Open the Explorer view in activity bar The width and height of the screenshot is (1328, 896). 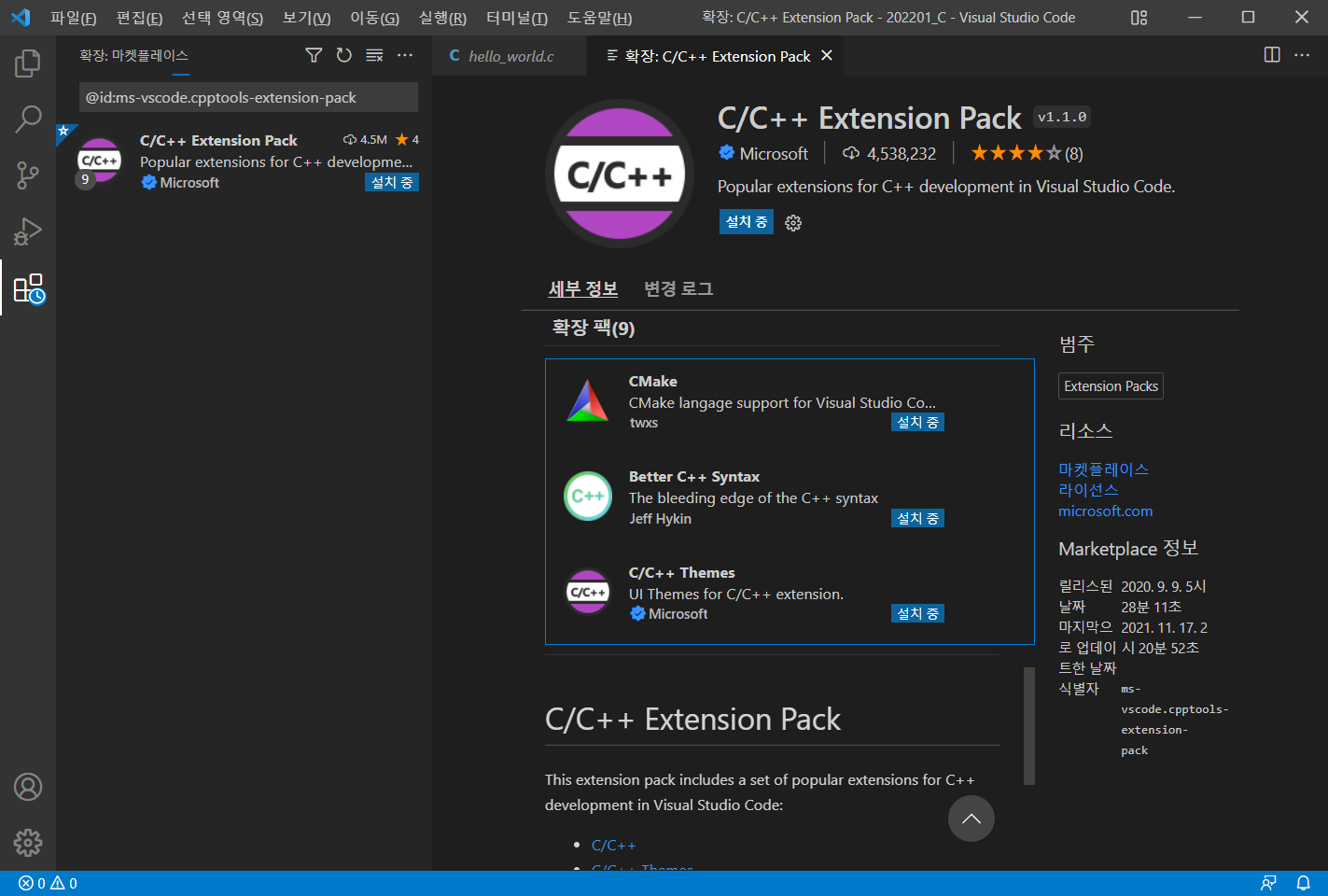point(28,63)
